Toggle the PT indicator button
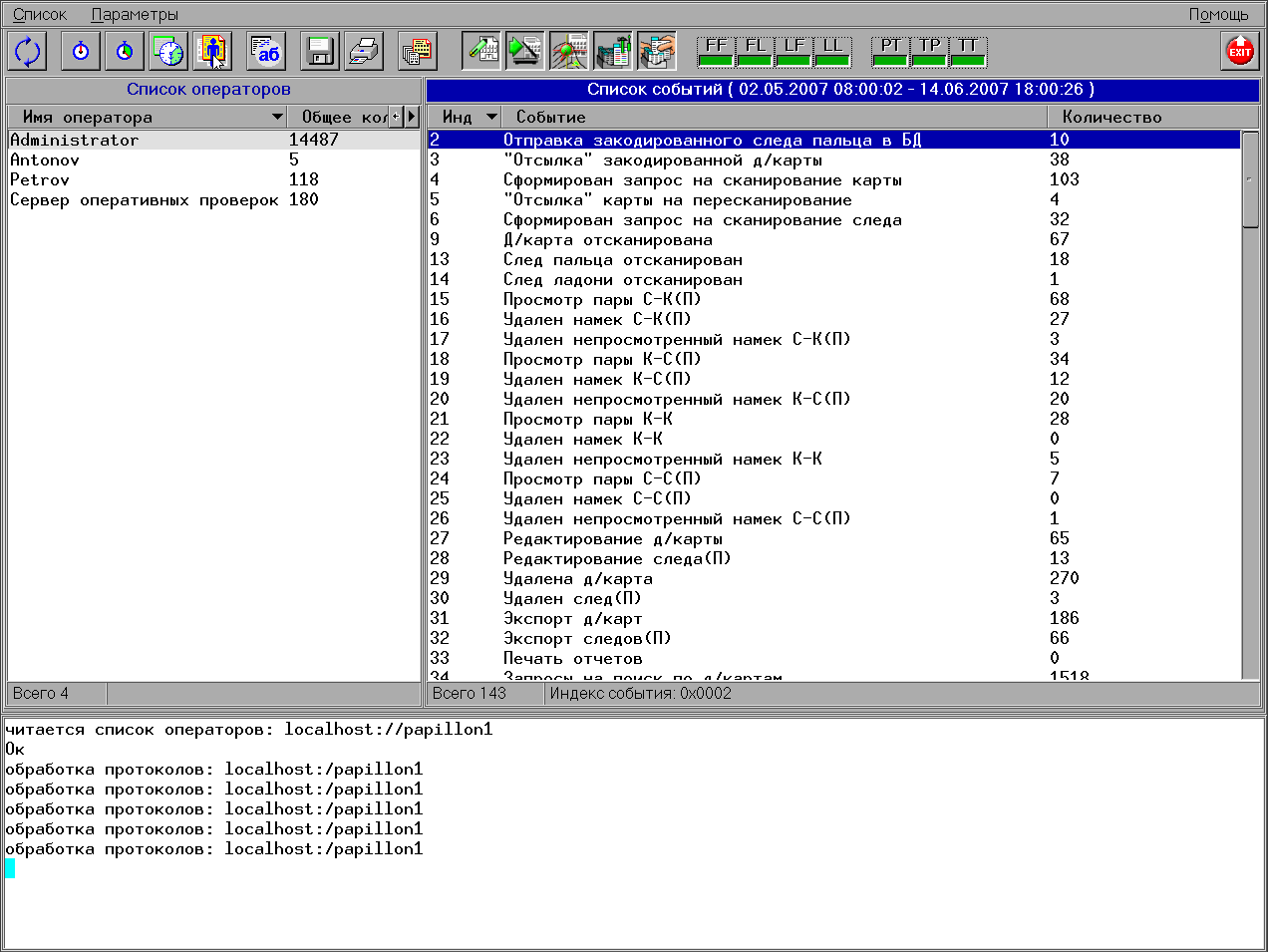Screen dimensions: 1268x952 pos(890,52)
